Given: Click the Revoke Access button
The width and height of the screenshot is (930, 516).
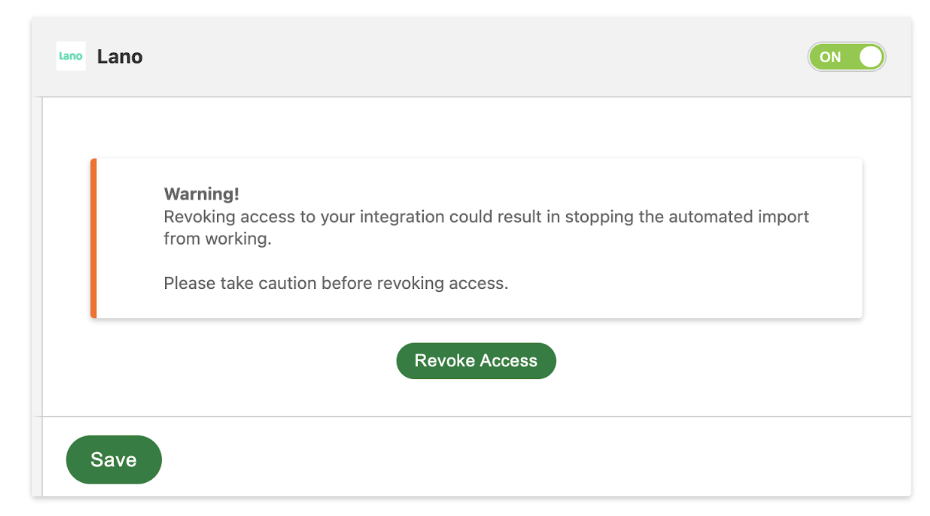Looking at the screenshot, I should pyautogui.click(x=476, y=361).
